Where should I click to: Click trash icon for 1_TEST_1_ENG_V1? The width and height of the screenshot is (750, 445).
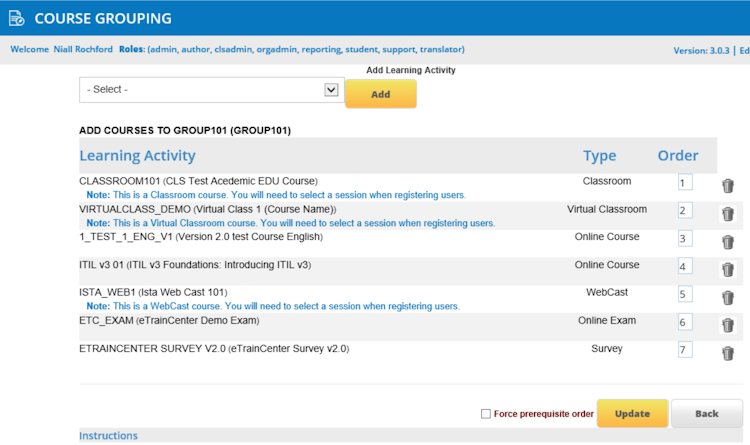[x=728, y=241]
